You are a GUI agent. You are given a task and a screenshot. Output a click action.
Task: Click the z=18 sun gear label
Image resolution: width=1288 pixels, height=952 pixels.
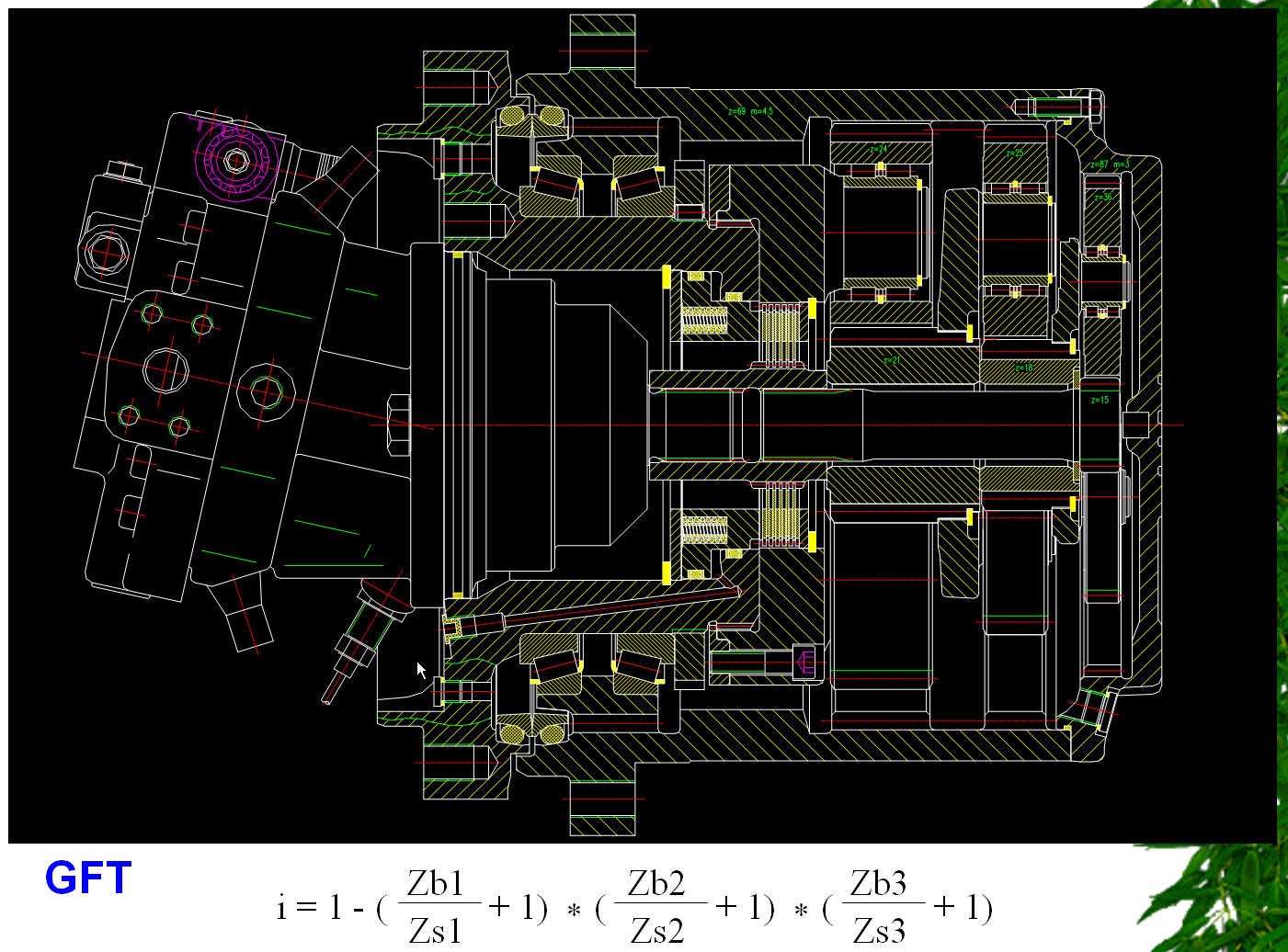coord(1024,368)
